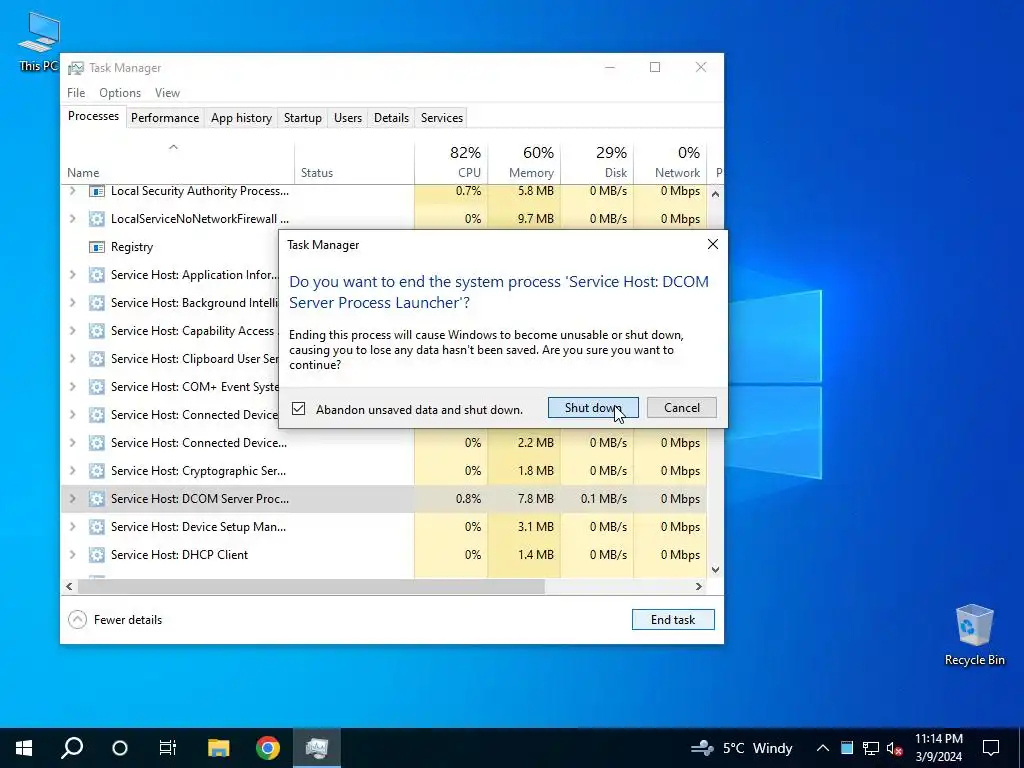Click Service Host: COM+ Event System gear icon
Image resolution: width=1024 pixels, height=768 pixels.
tap(97, 387)
